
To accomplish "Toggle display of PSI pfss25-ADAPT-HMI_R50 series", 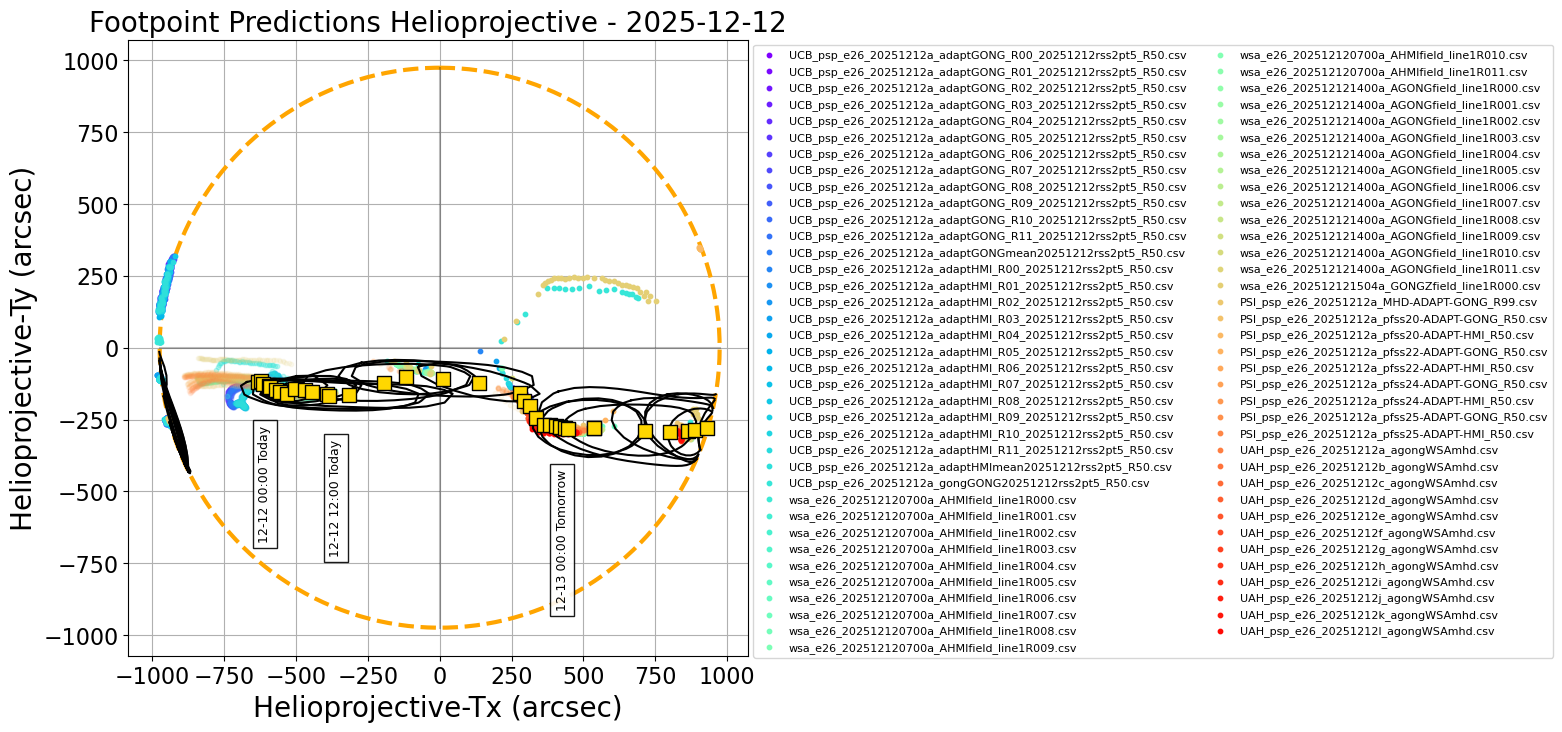I will coord(1360,433).
